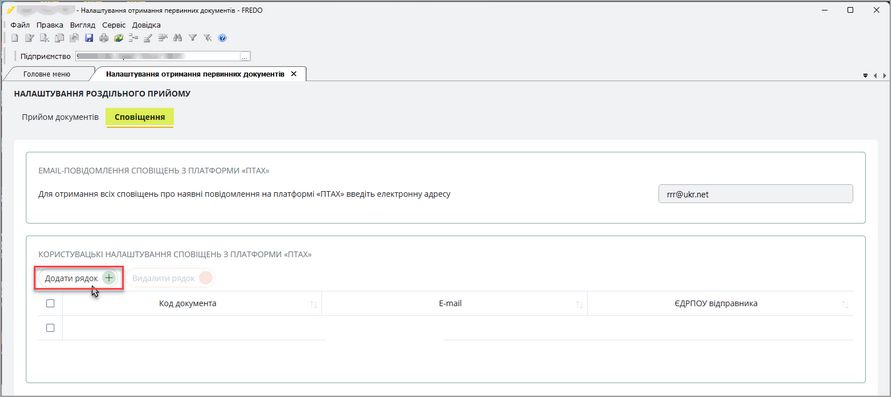Image resolution: width=891 pixels, height=397 pixels.
Task: Open the Правка menu
Action: 49,25
